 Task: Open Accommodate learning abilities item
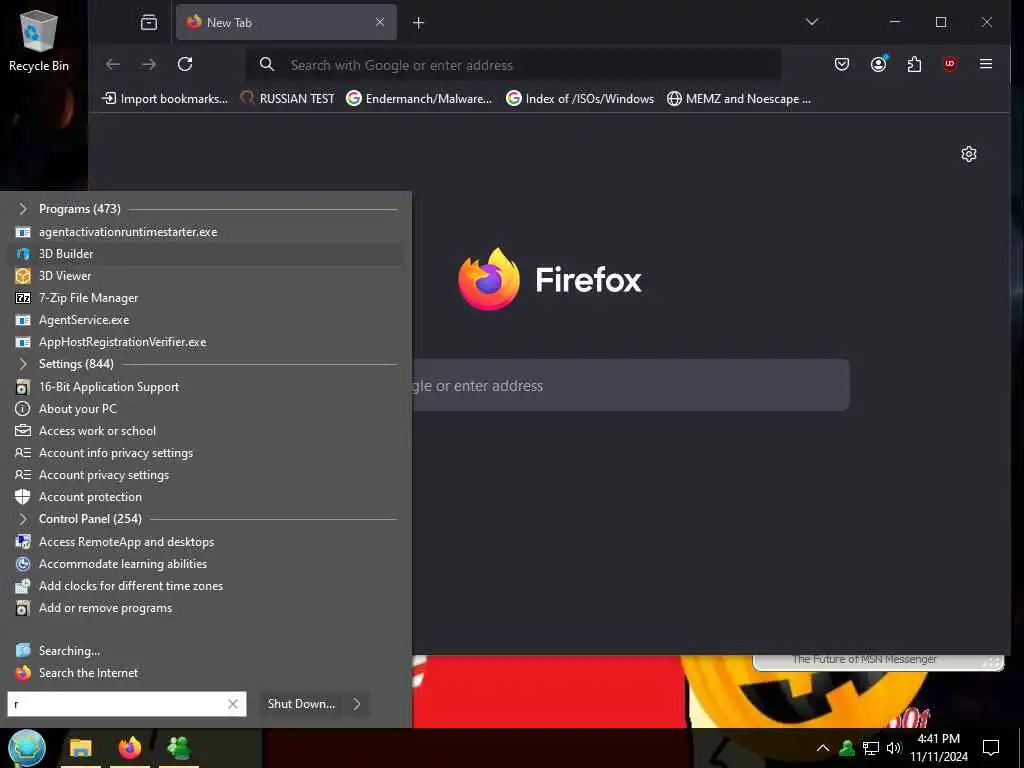tap(206, 564)
